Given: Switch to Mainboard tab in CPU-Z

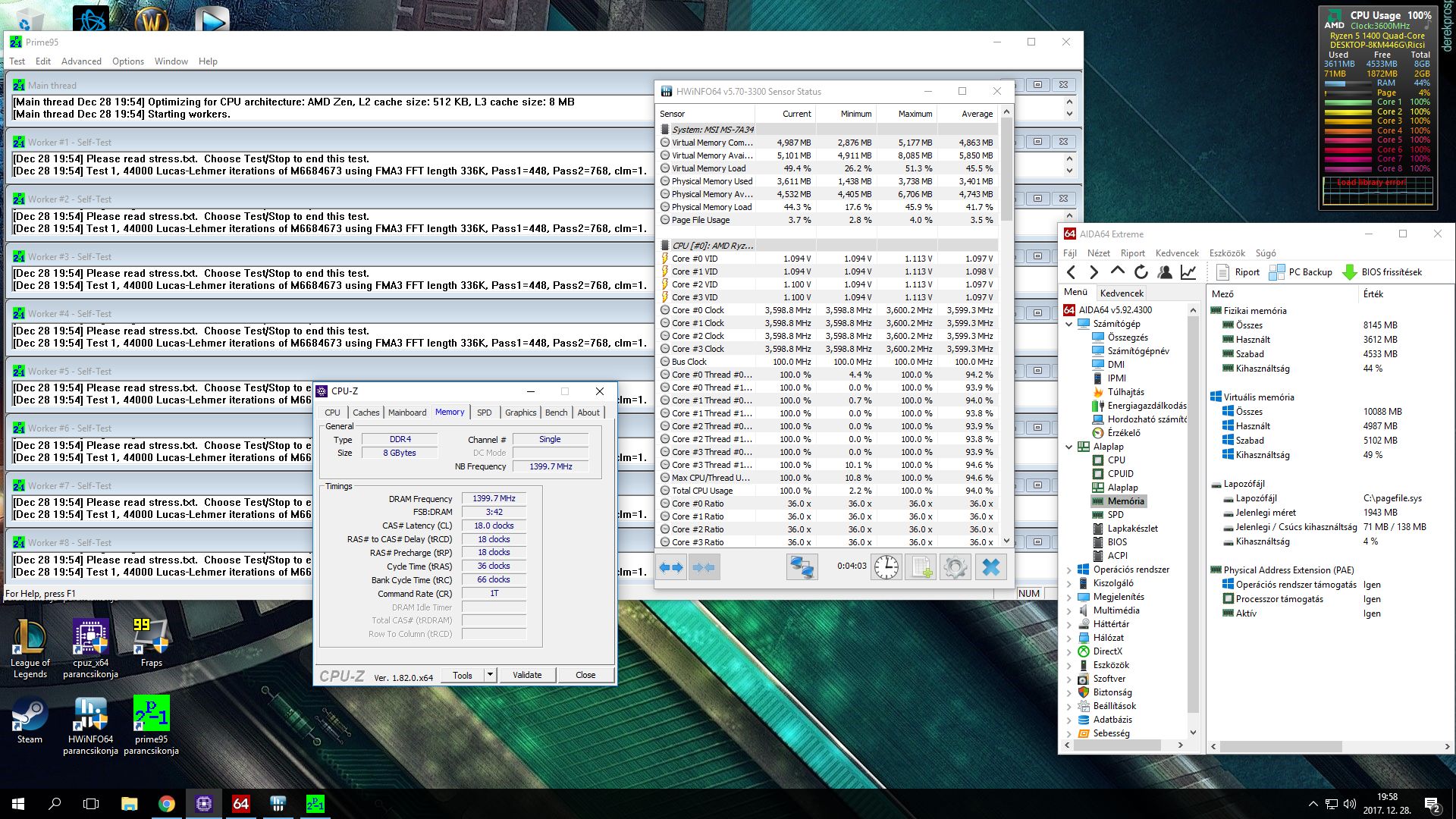Looking at the screenshot, I should point(407,413).
